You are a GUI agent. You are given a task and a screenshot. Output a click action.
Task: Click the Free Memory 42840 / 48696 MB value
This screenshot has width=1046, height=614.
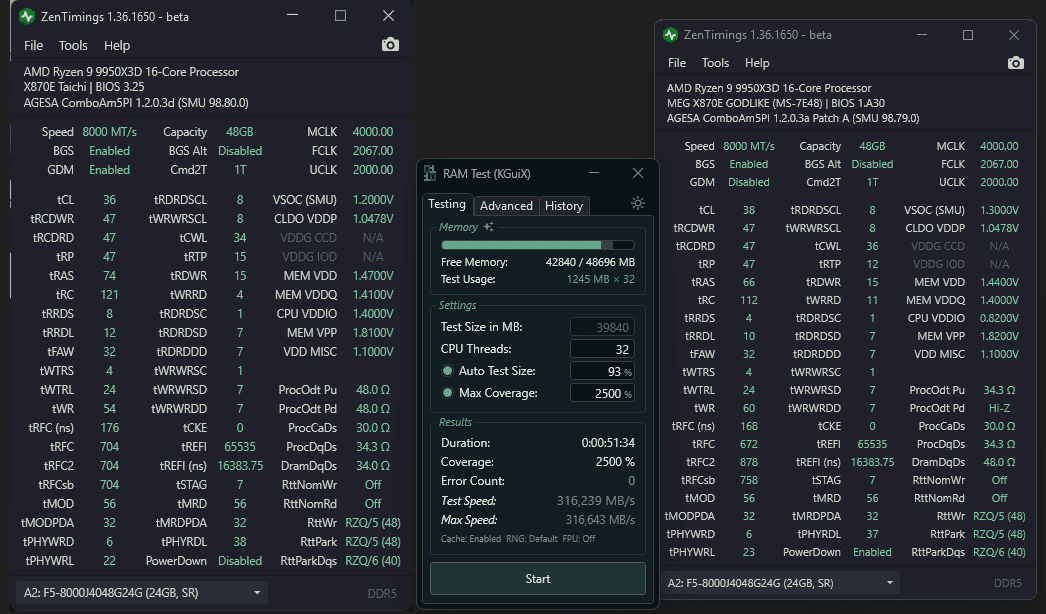(590, 262)
